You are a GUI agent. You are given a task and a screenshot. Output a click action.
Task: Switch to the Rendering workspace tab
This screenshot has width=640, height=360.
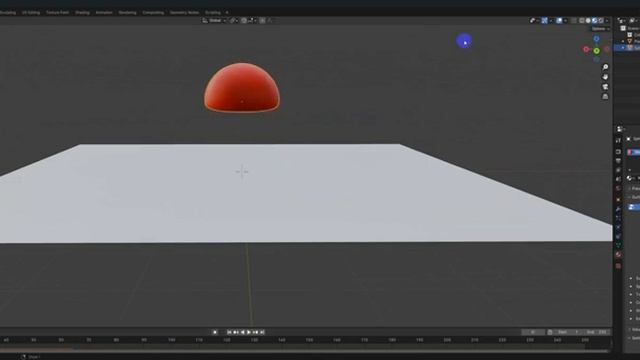tap(127, 13)
